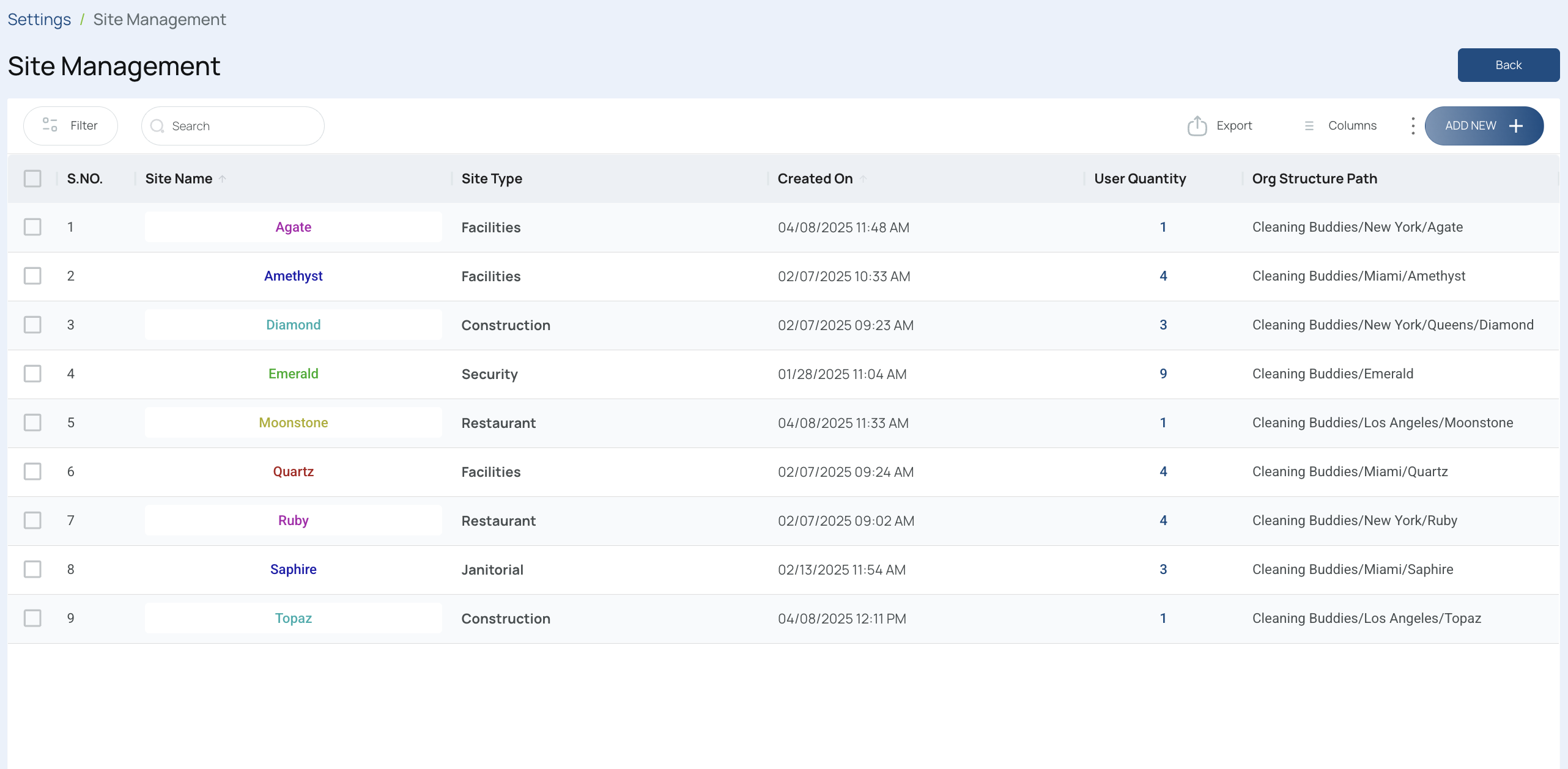Open user quantity 9 for Emerald
The height and width of the screenshot is (769, 1568).
coord(1163,373)
